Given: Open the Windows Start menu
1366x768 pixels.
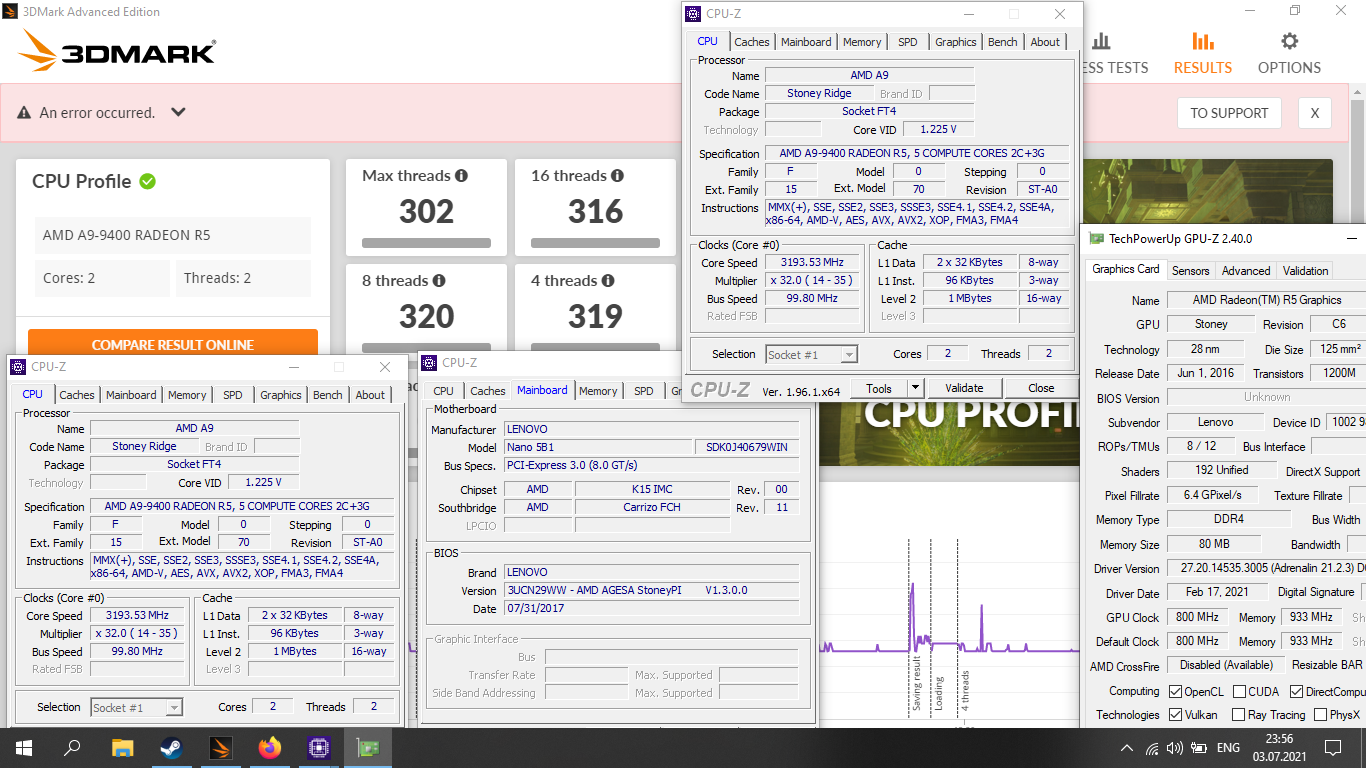Looking at the screenshot, I should (x=24, y=747).
